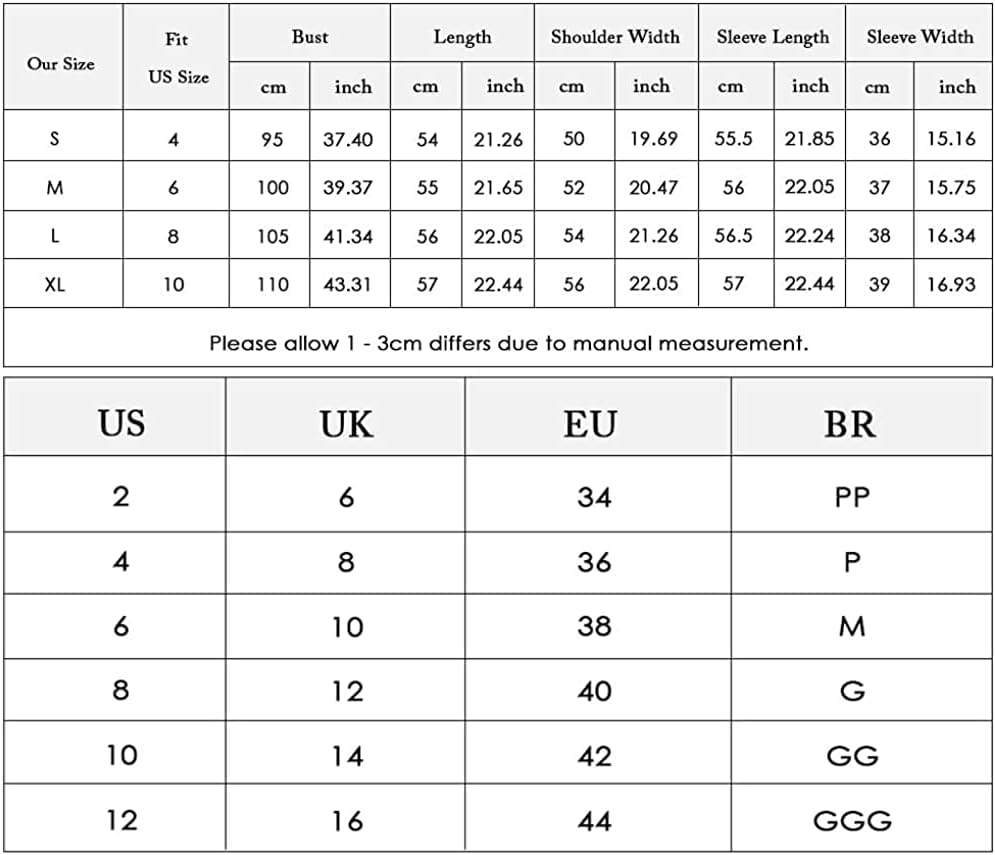The width and height of the screenshot is (995, 855).
Task: Select the 19.69 inch shoulder width value
Action: [653, 139]
